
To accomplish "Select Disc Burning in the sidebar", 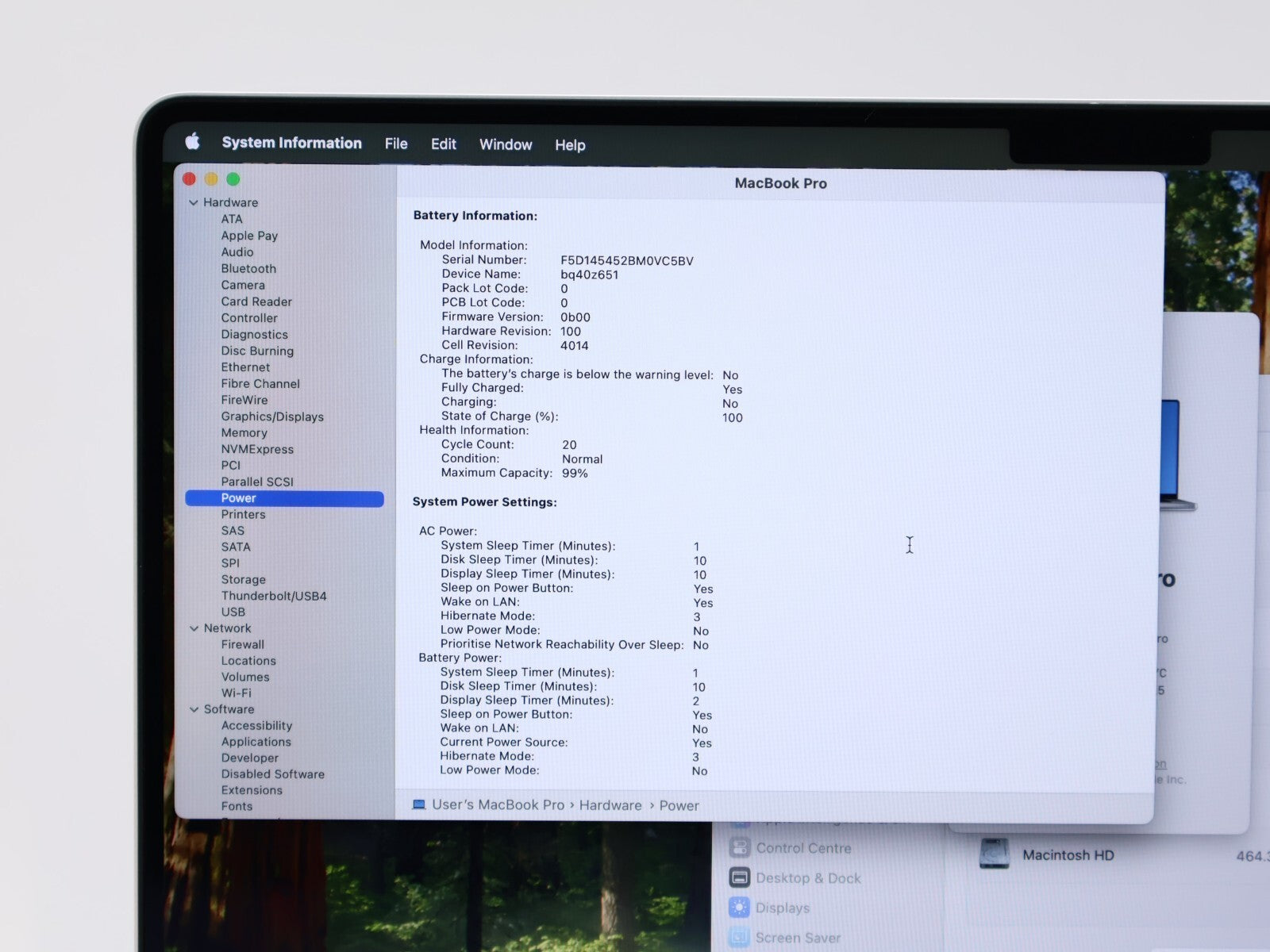I will pos(257,351).
